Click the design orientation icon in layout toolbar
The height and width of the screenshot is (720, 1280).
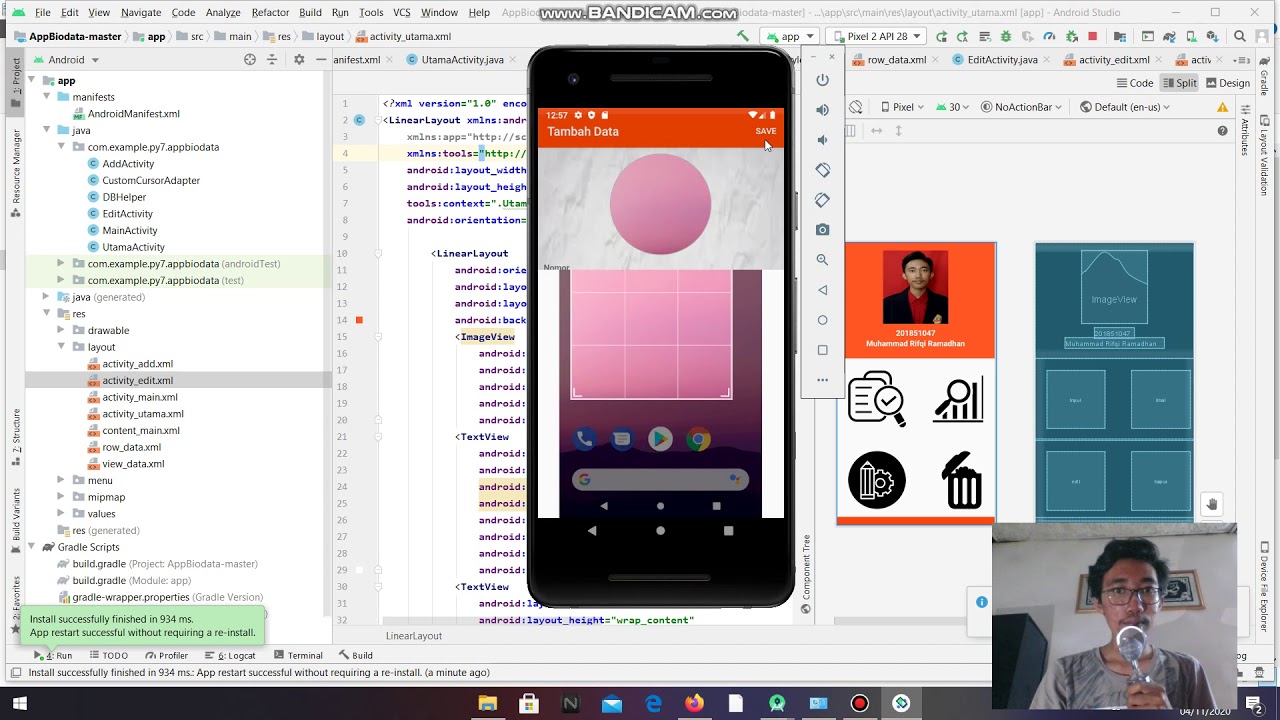click(856, 107)
